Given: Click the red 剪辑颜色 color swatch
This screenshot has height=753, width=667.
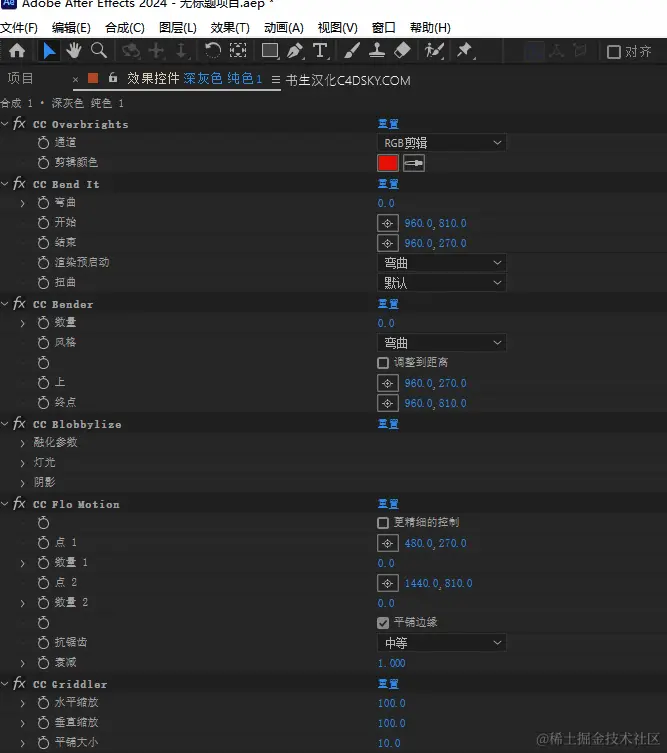Looking at the screenshot, I should pyautogui.click(x=388, y=163).
